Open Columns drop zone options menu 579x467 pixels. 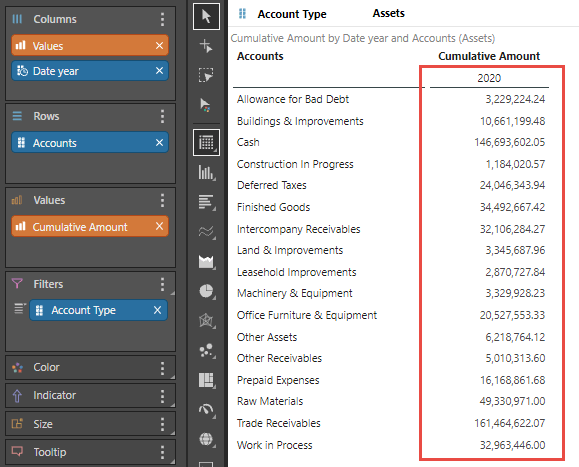coord(162,19)
